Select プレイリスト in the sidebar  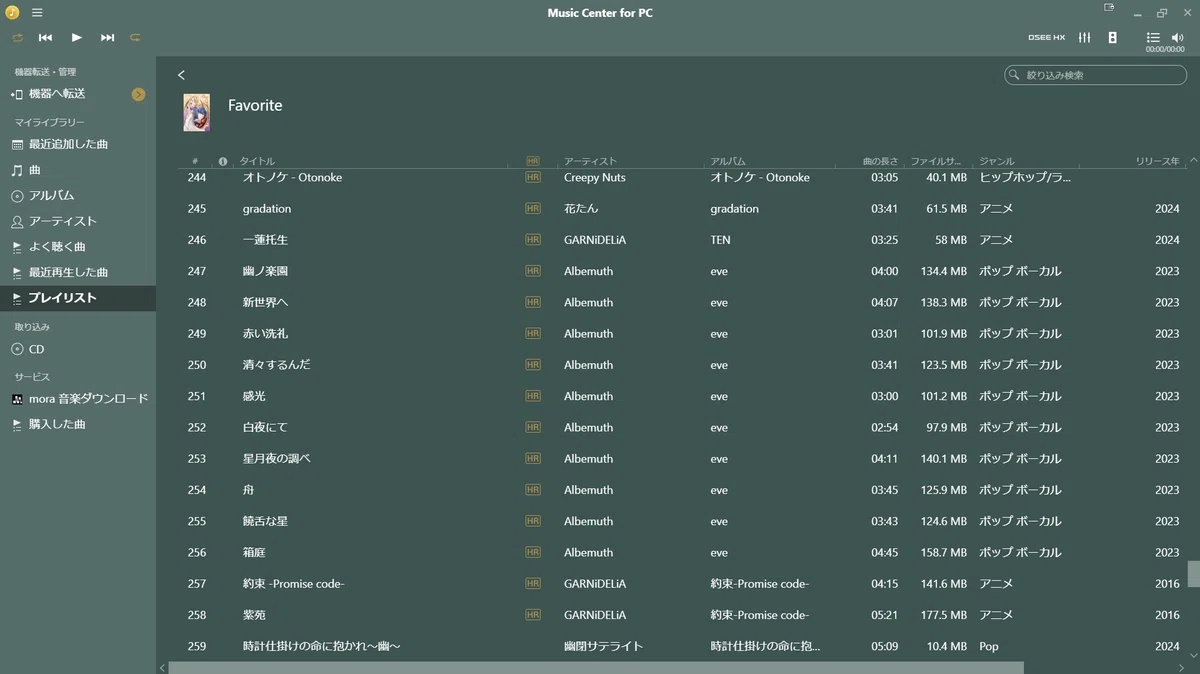click(78, 298)
